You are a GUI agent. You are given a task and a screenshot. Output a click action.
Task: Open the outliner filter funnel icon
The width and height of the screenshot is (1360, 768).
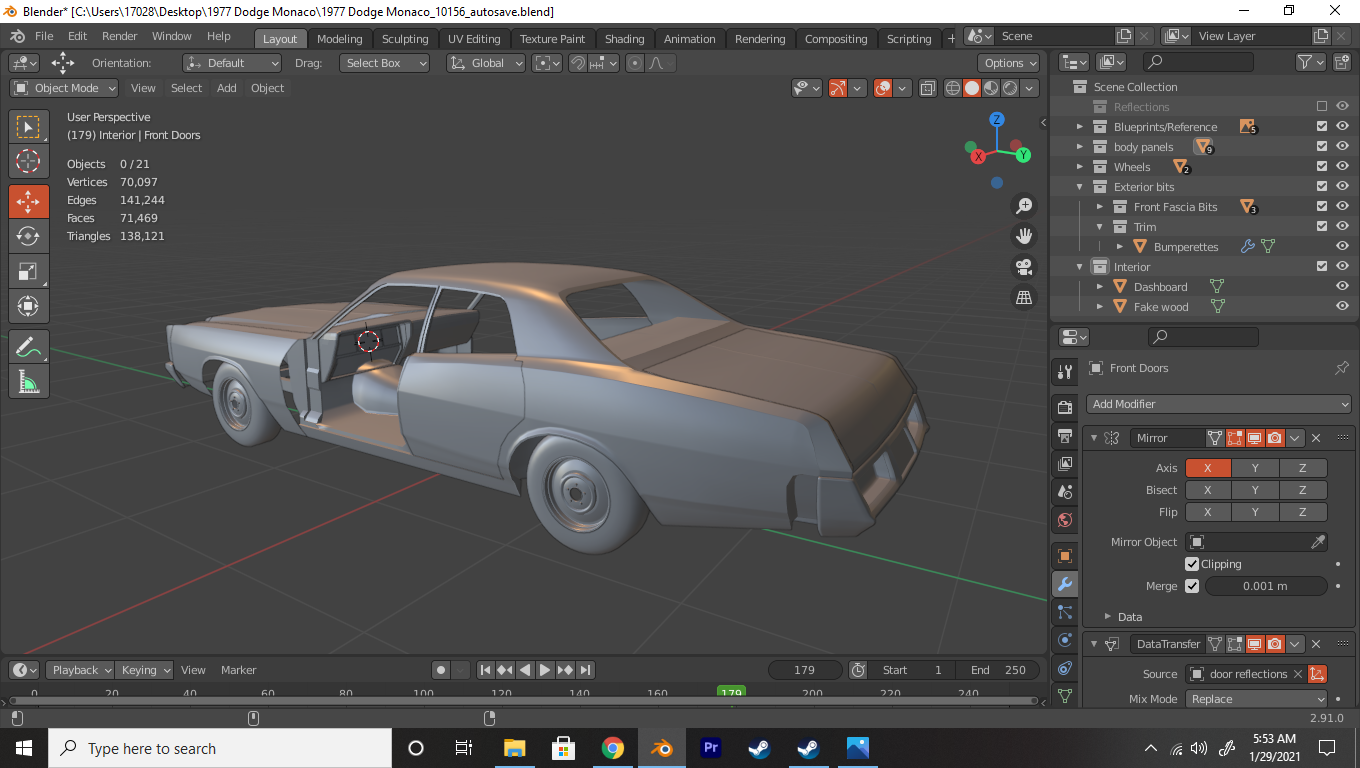click(1310, 62)
